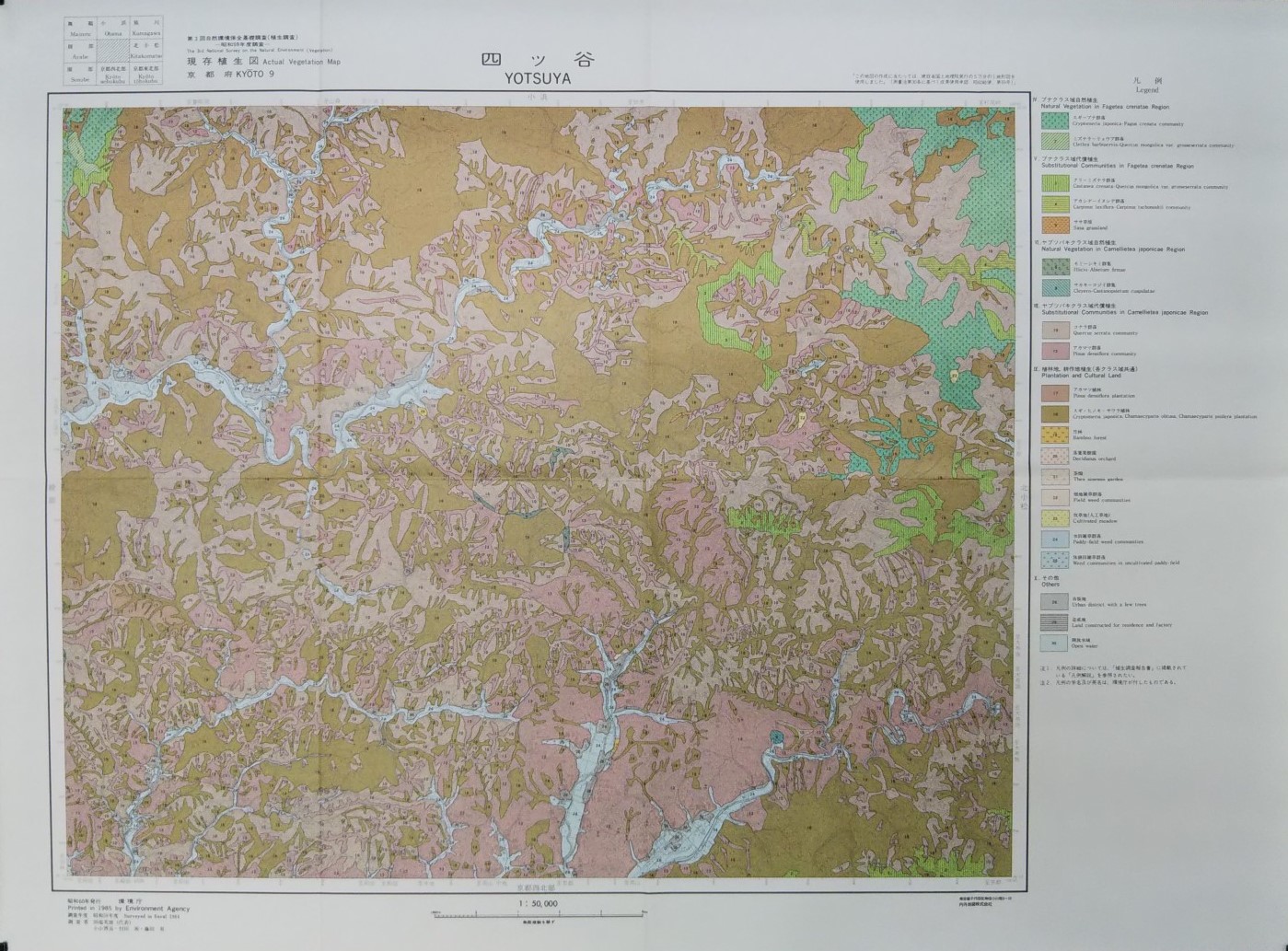Click the dotted Deciduous orchard swatch
The image size is (1288, 951).
1055,456
